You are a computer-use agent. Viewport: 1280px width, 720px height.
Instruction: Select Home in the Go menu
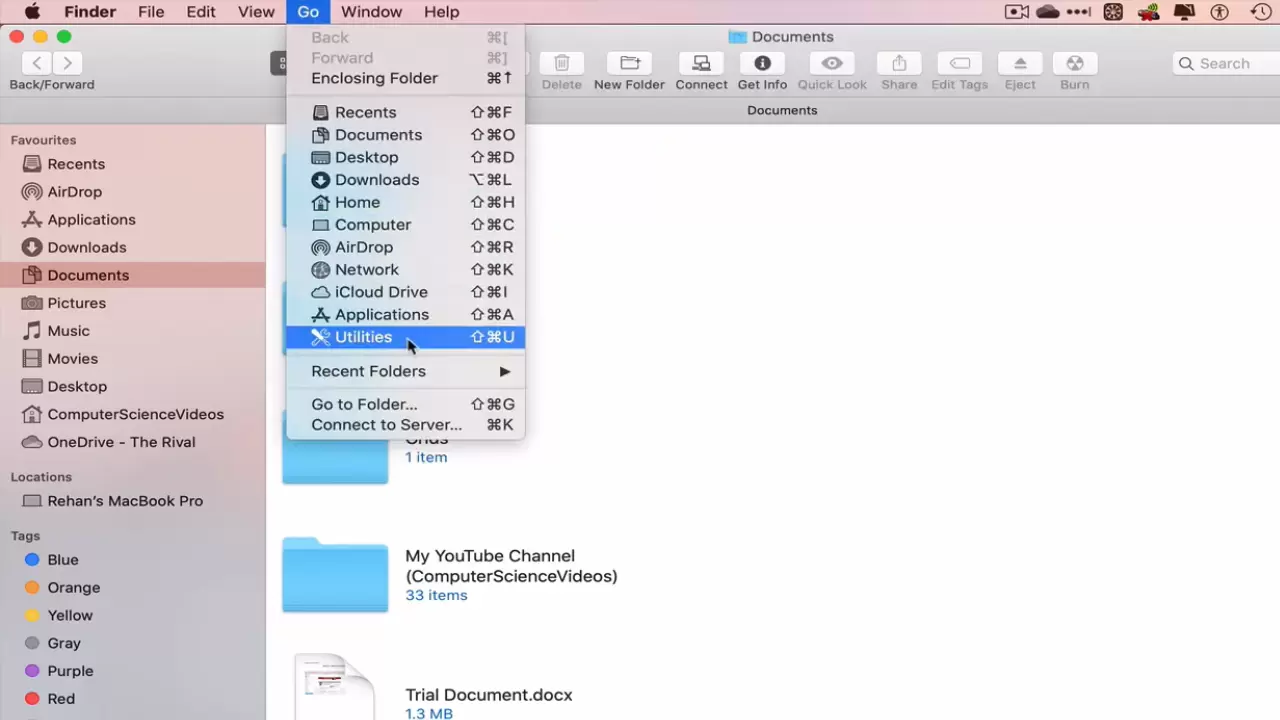click(405, 202)
